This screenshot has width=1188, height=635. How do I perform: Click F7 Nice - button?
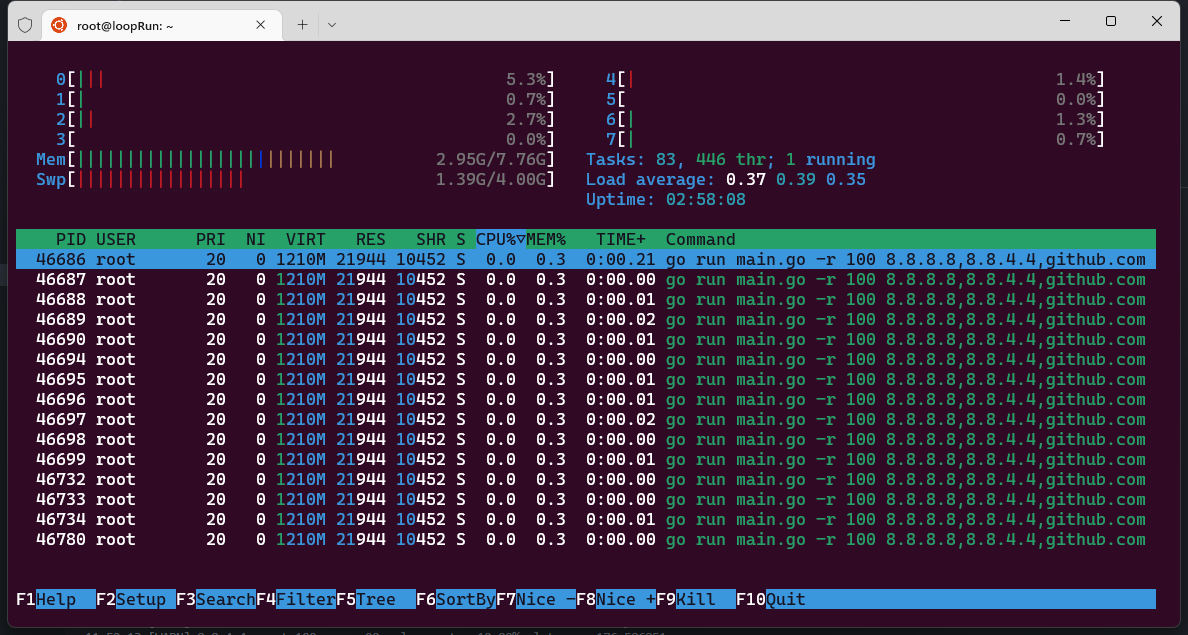click(536, 599)
